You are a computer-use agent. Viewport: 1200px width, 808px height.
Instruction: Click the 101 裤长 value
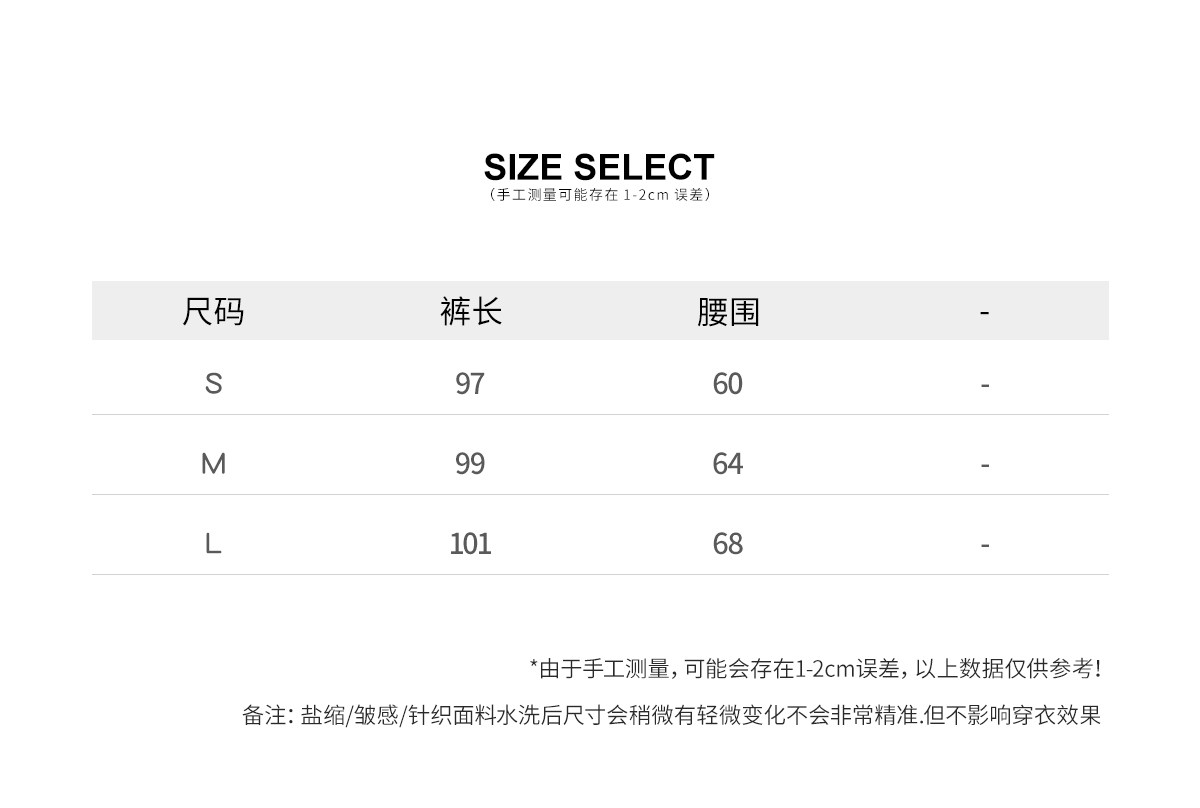coord(470,543)
